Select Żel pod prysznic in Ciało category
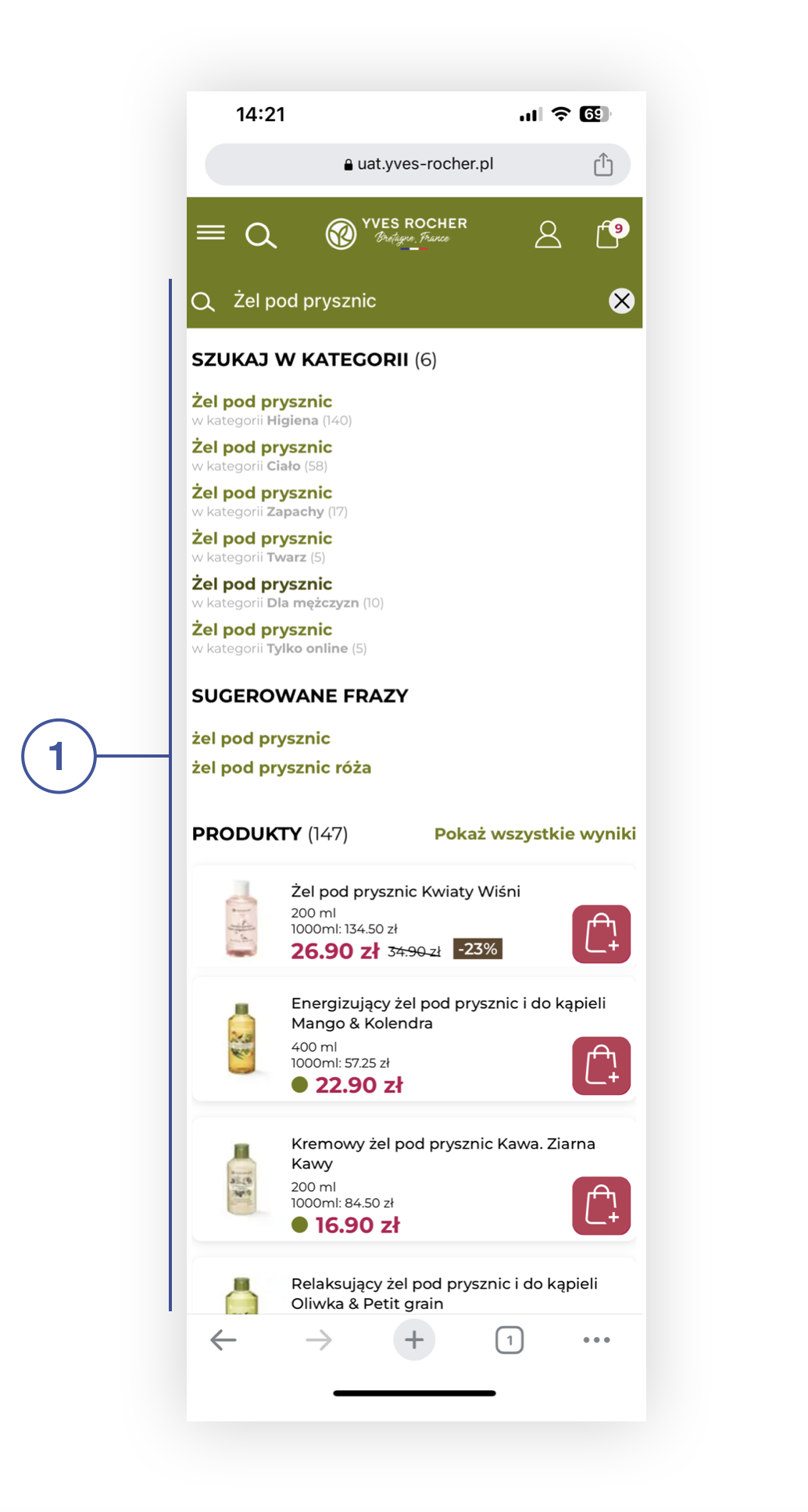The height and width of the screenshot is (1512, 808). point(262,455)
